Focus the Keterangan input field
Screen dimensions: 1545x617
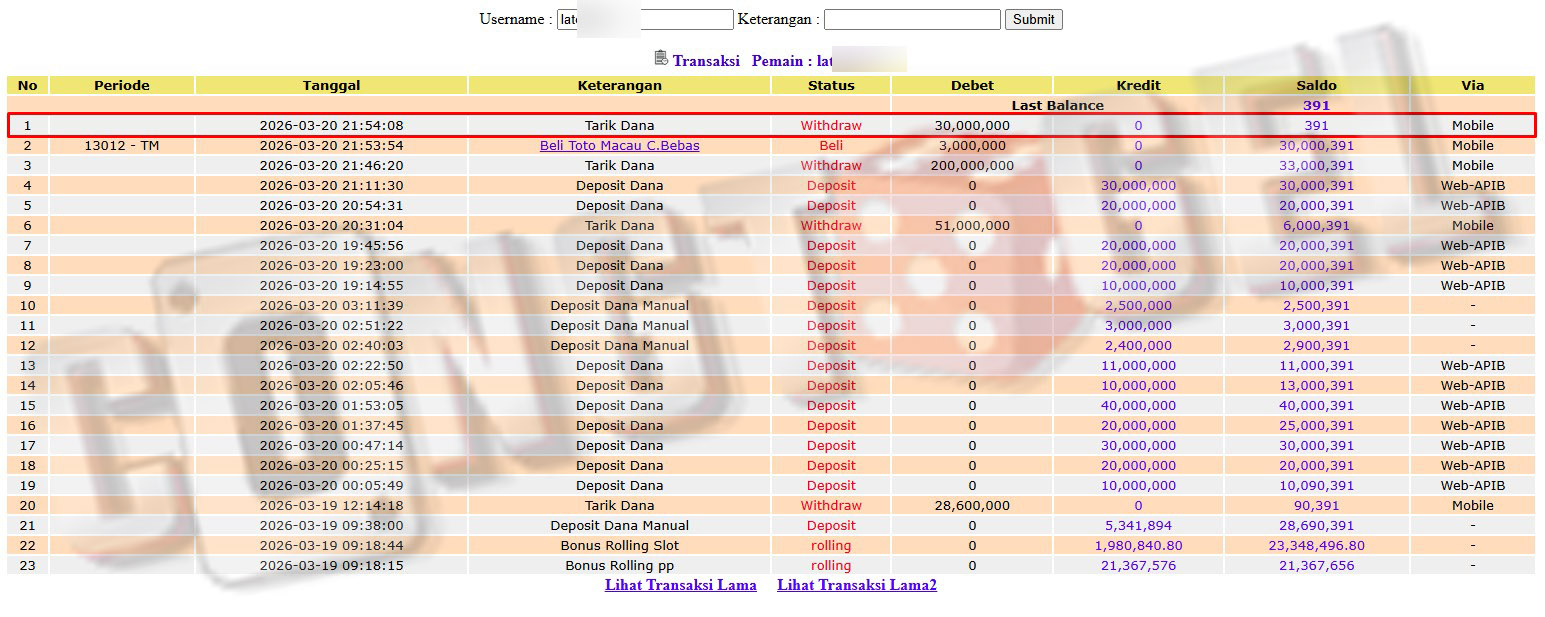(x=912, y=19)
